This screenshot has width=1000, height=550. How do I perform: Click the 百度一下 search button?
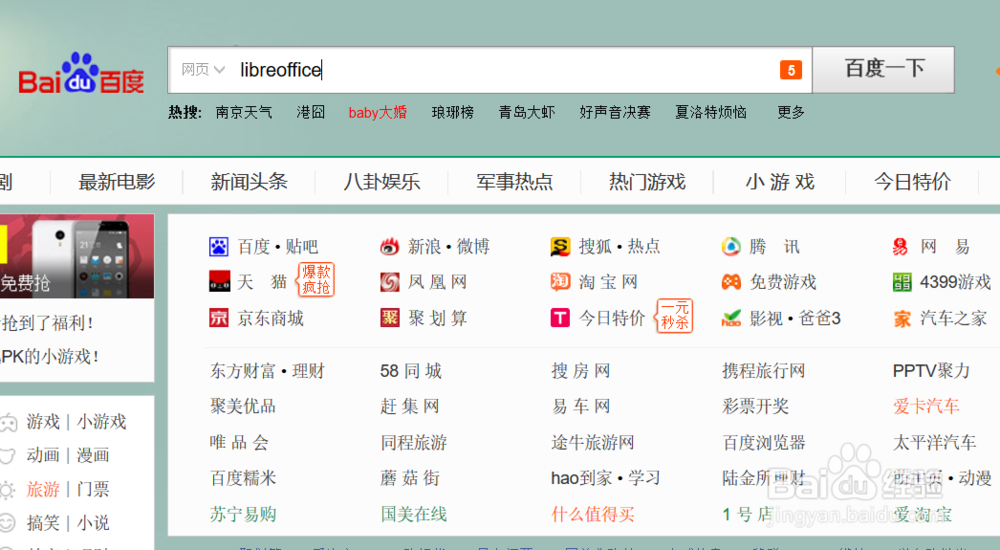tap(884, 70)
